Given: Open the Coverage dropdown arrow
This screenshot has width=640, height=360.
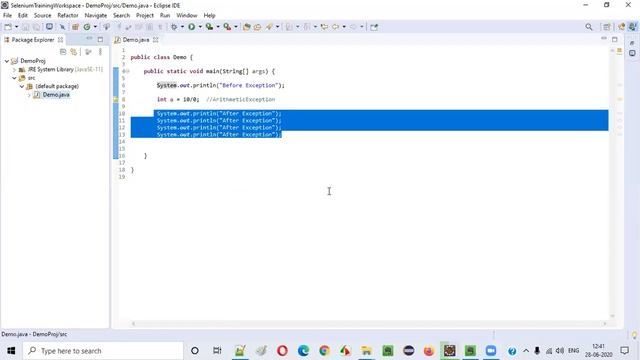Looking at the screenshot, I should (218, 27).
